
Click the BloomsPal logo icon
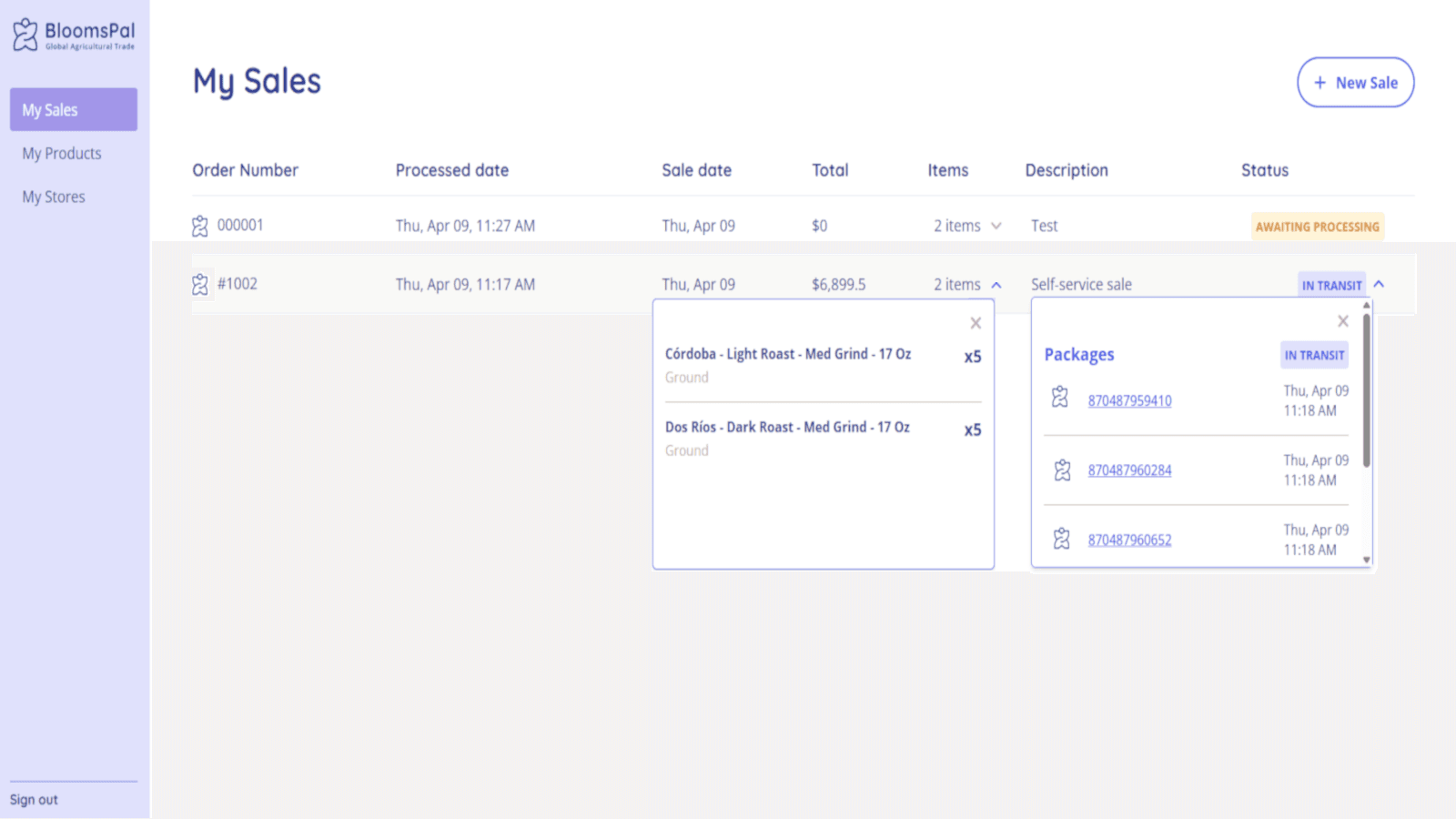pos(25,35)
